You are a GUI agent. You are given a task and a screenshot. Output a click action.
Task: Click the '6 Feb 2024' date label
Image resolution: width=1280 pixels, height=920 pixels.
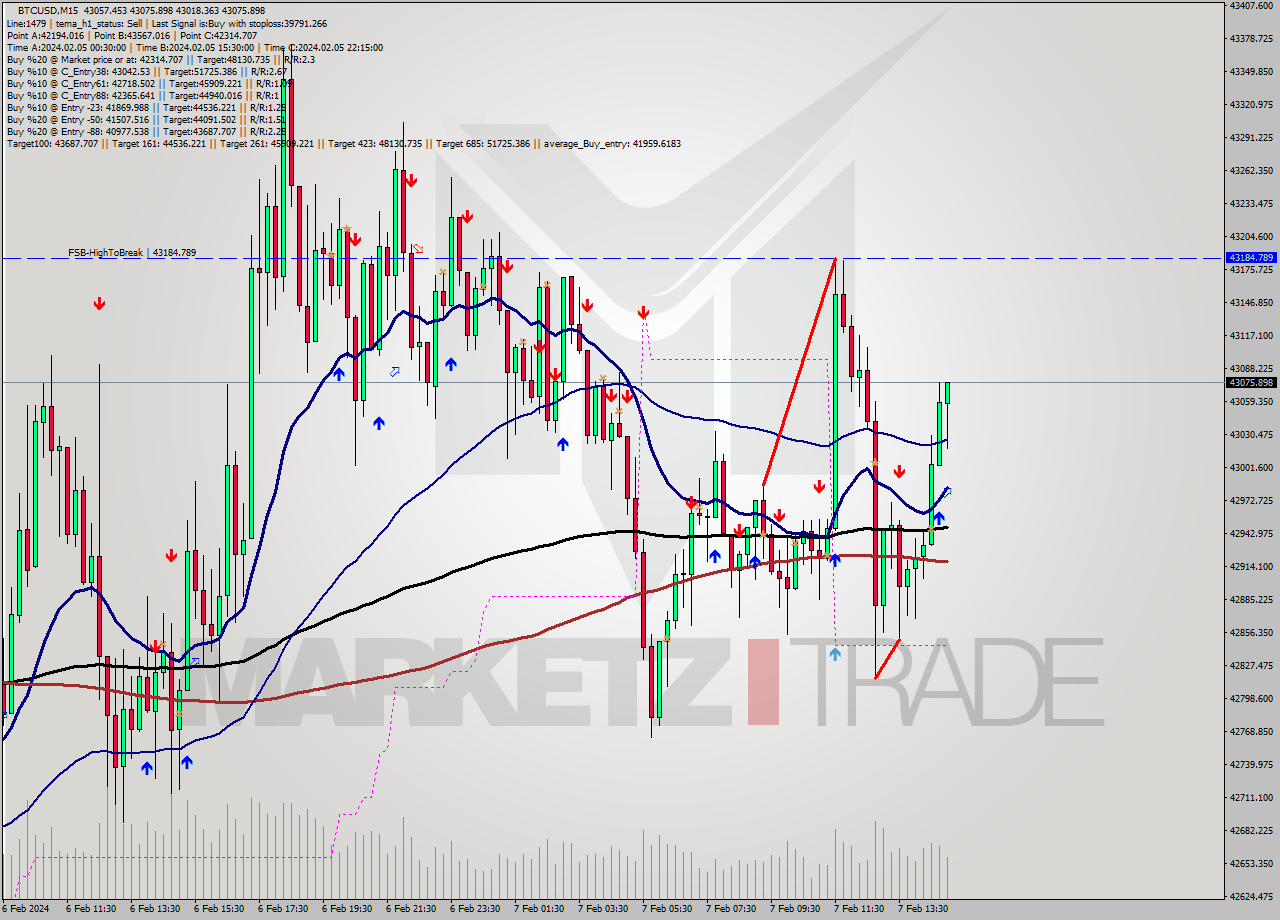25,909
